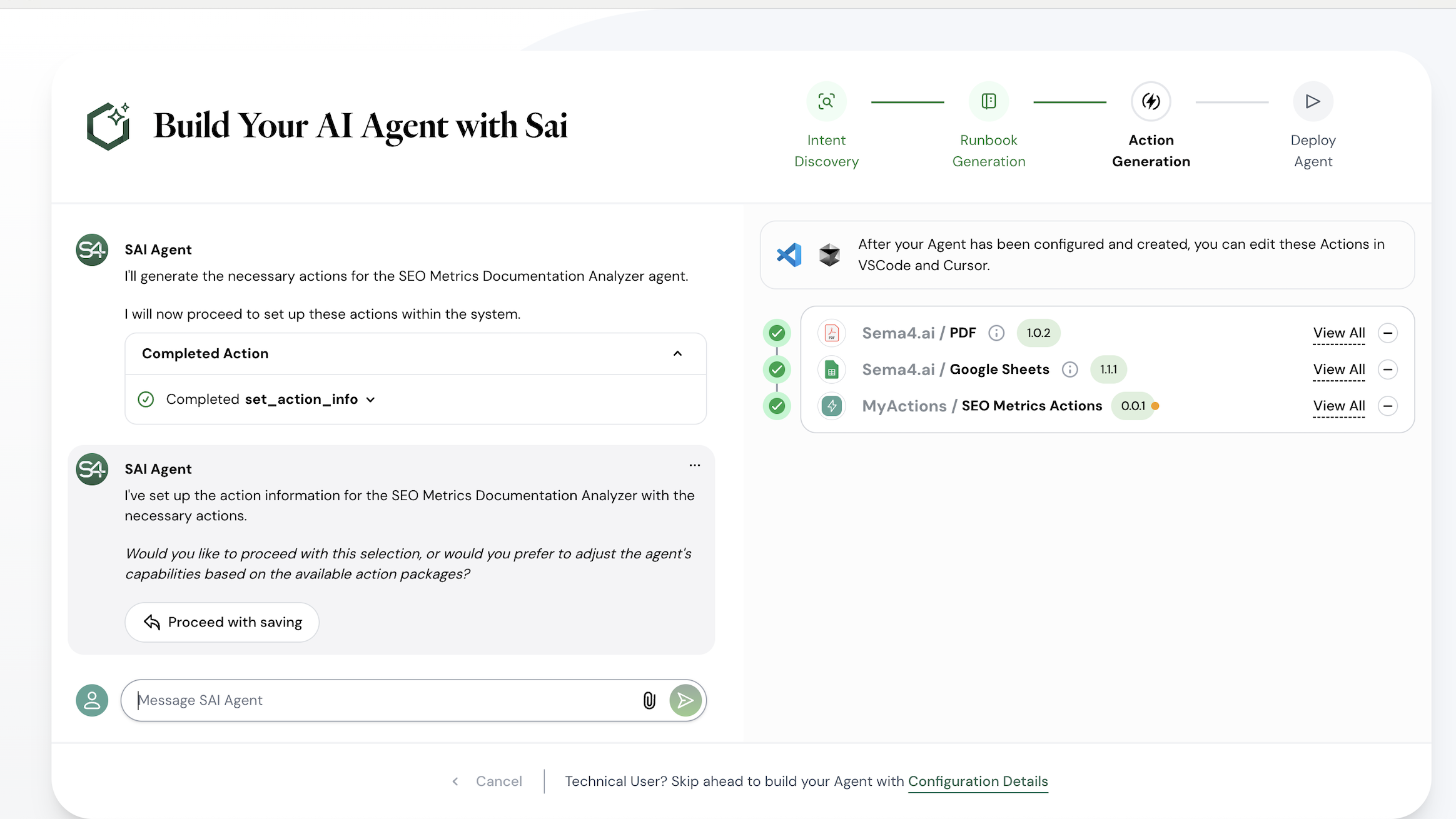Click green checkmark beside PDF package
Image resolution: width=1456 pixels, height=819 pixels.
tap(777, 333)
